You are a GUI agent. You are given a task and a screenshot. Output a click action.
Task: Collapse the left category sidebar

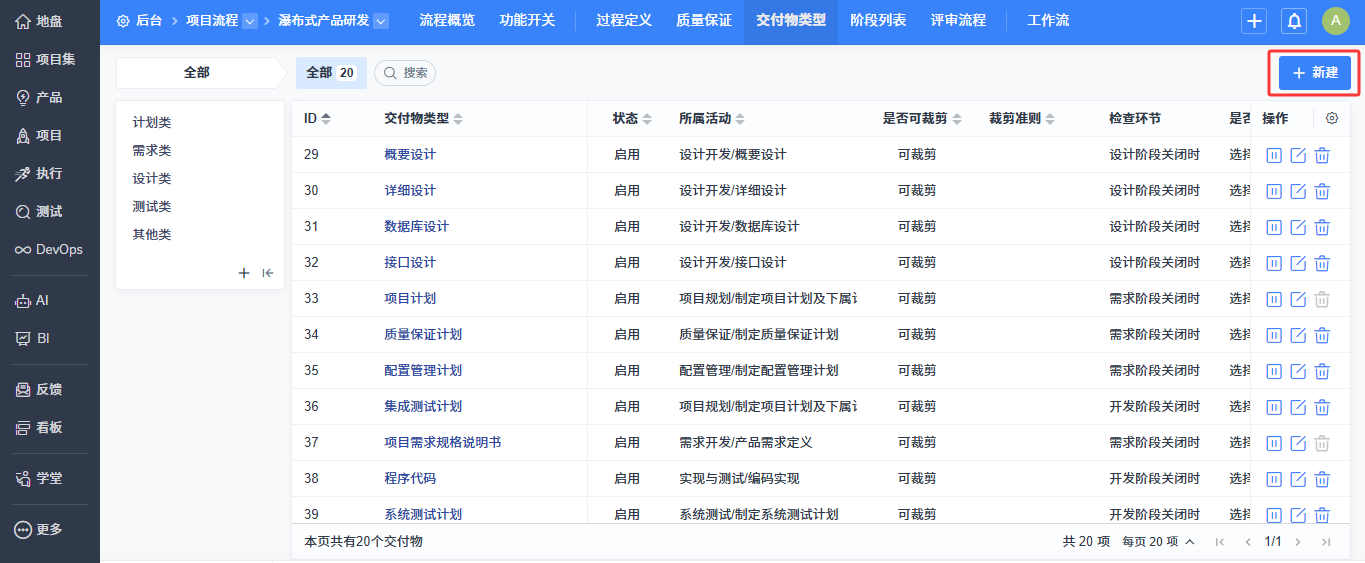tap(268, 273)
